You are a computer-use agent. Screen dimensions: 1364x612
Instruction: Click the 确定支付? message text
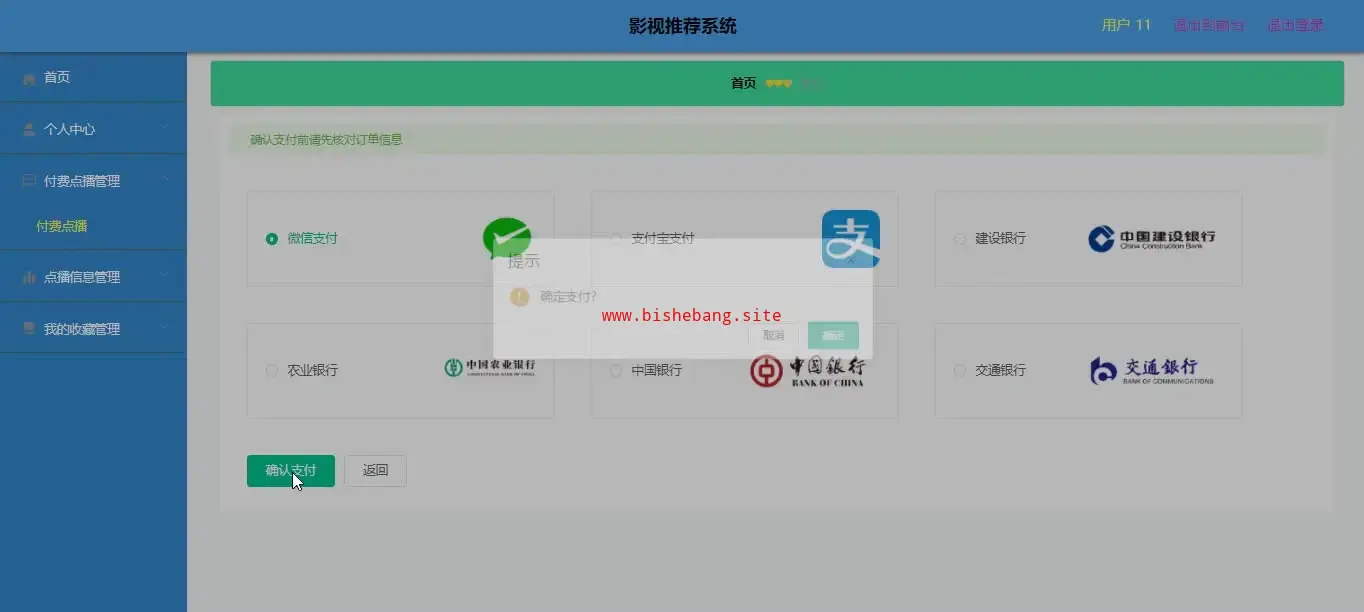568,296
